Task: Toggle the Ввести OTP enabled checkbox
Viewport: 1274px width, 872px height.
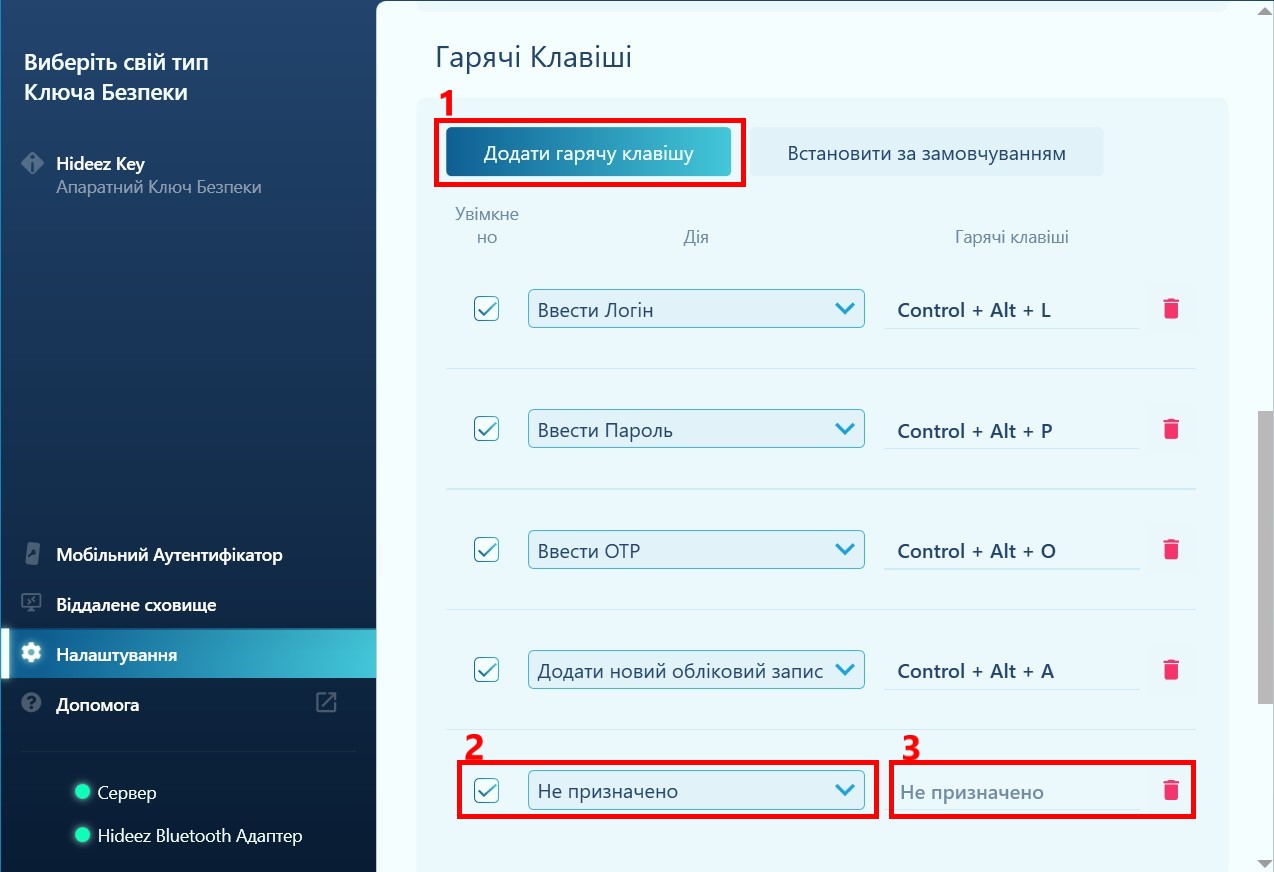Action: [486, 549]
